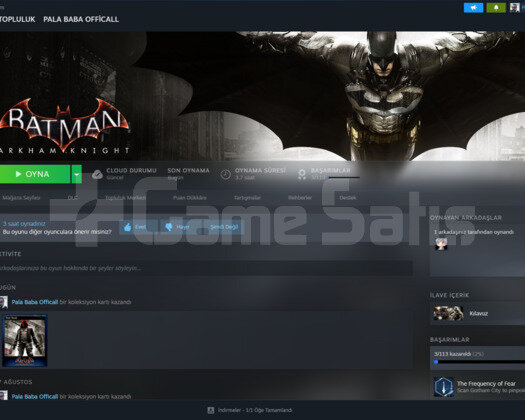This screenshot has height=420, width=525.
Task: Click the activity status input field
Action: click(x=206, y=268)
